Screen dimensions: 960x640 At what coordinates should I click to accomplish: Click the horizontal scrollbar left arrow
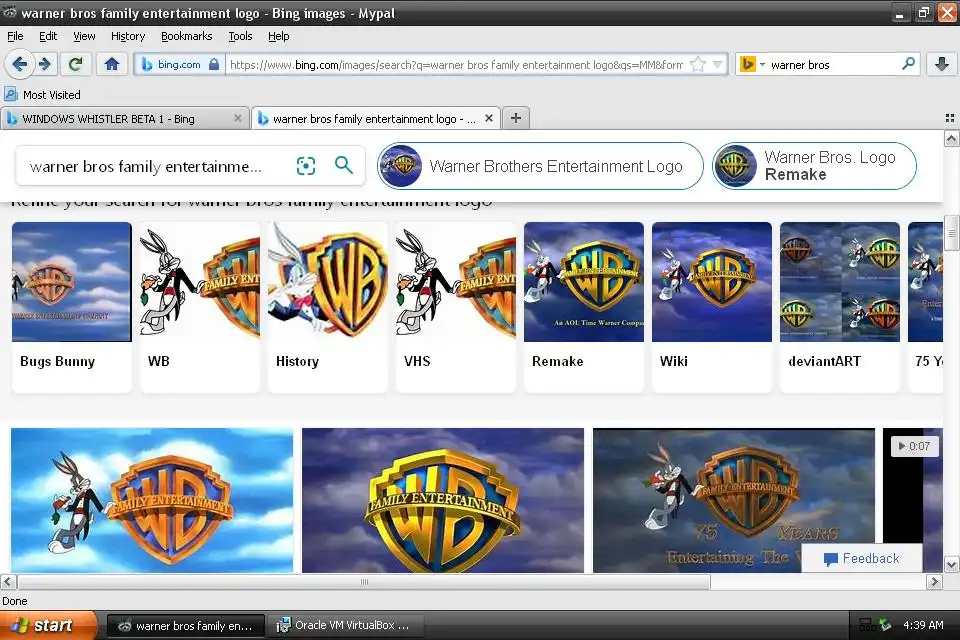tap(8, 581)
